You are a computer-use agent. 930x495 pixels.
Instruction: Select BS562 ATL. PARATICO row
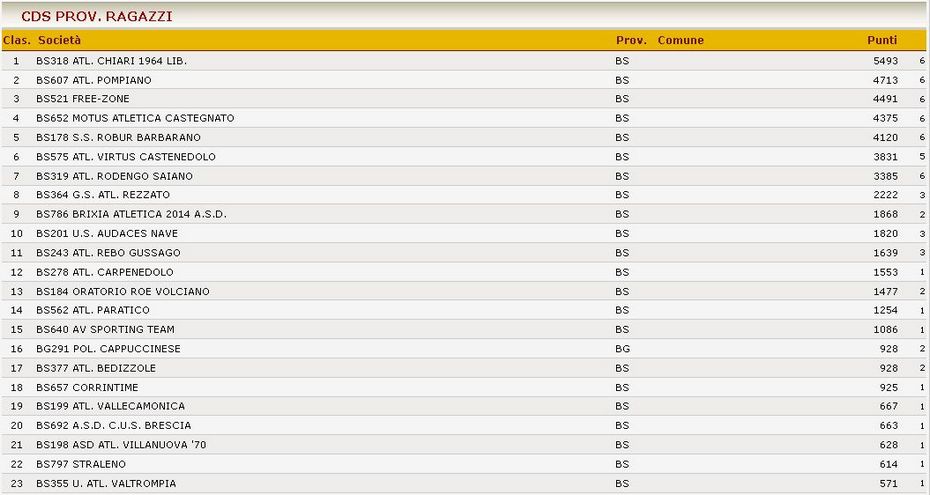coord(465,310)
